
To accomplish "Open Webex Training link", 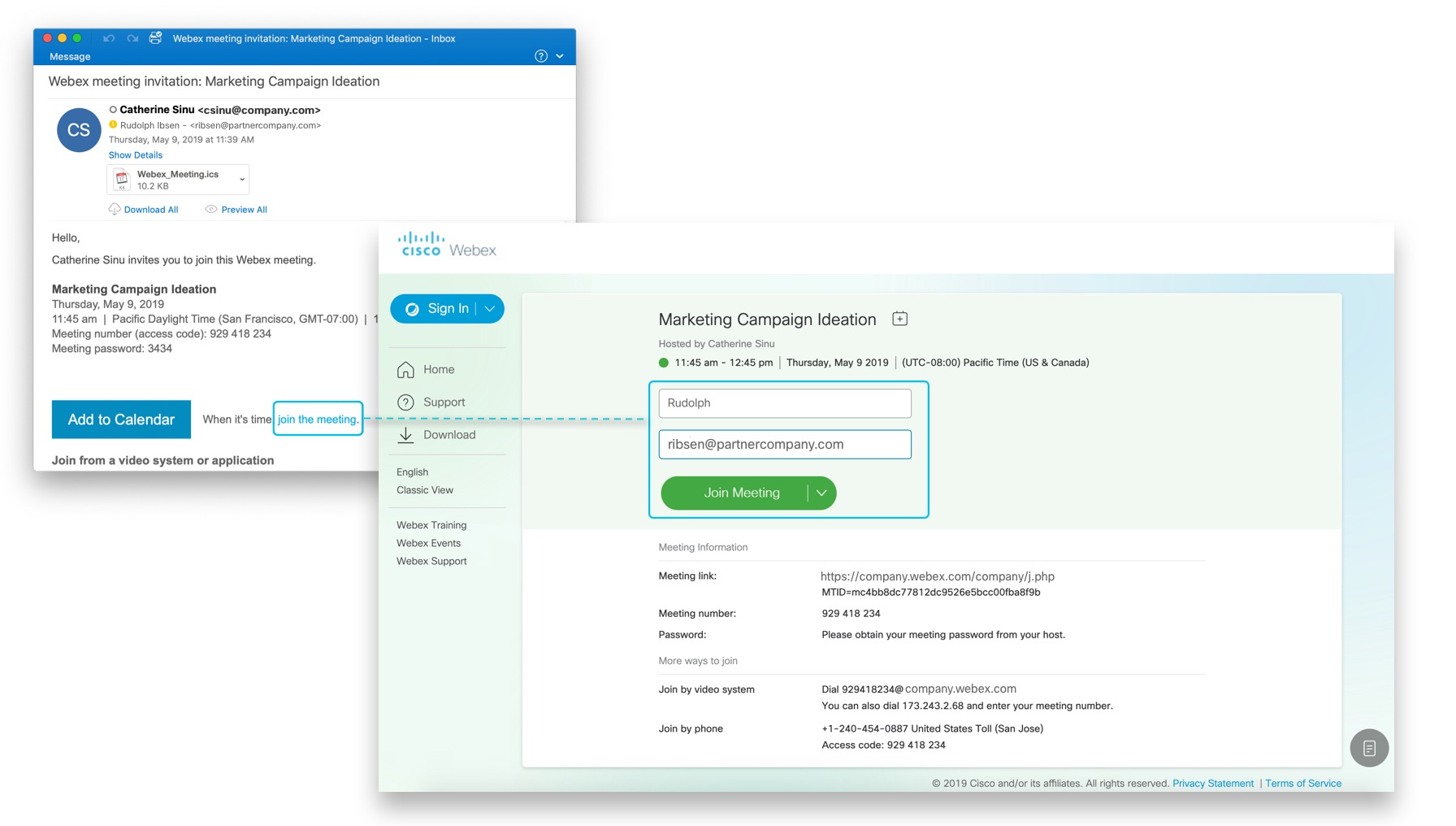I will tap(431, 525).
